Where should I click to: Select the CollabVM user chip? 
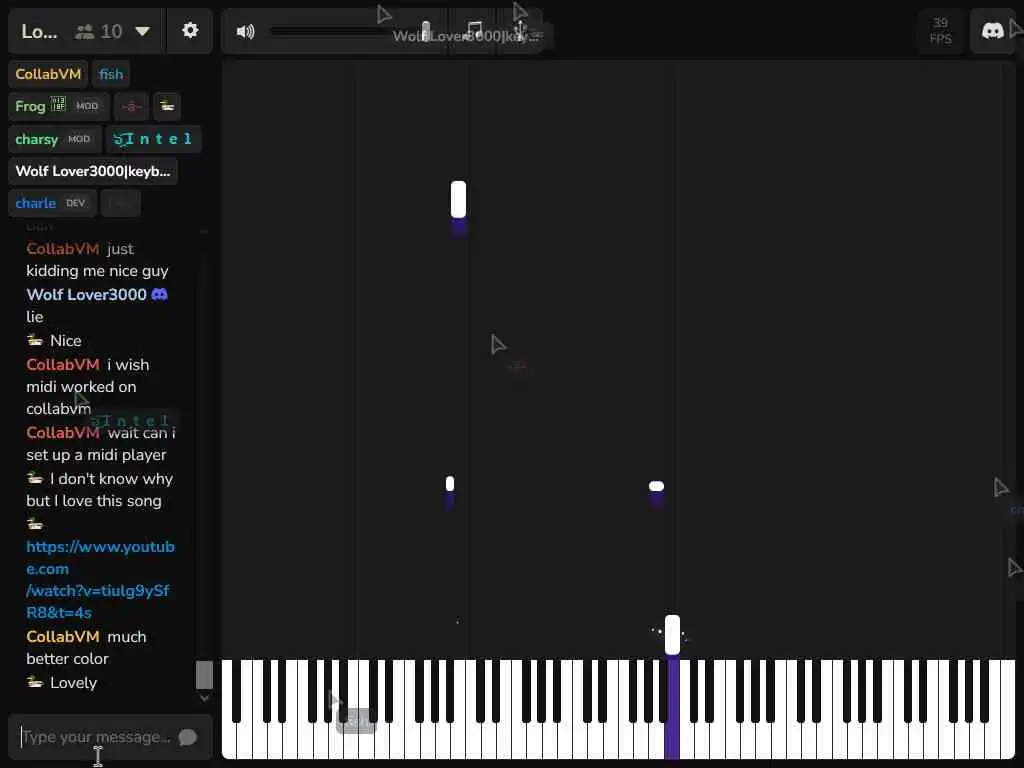pyautogui.click(x=48, y=74)
